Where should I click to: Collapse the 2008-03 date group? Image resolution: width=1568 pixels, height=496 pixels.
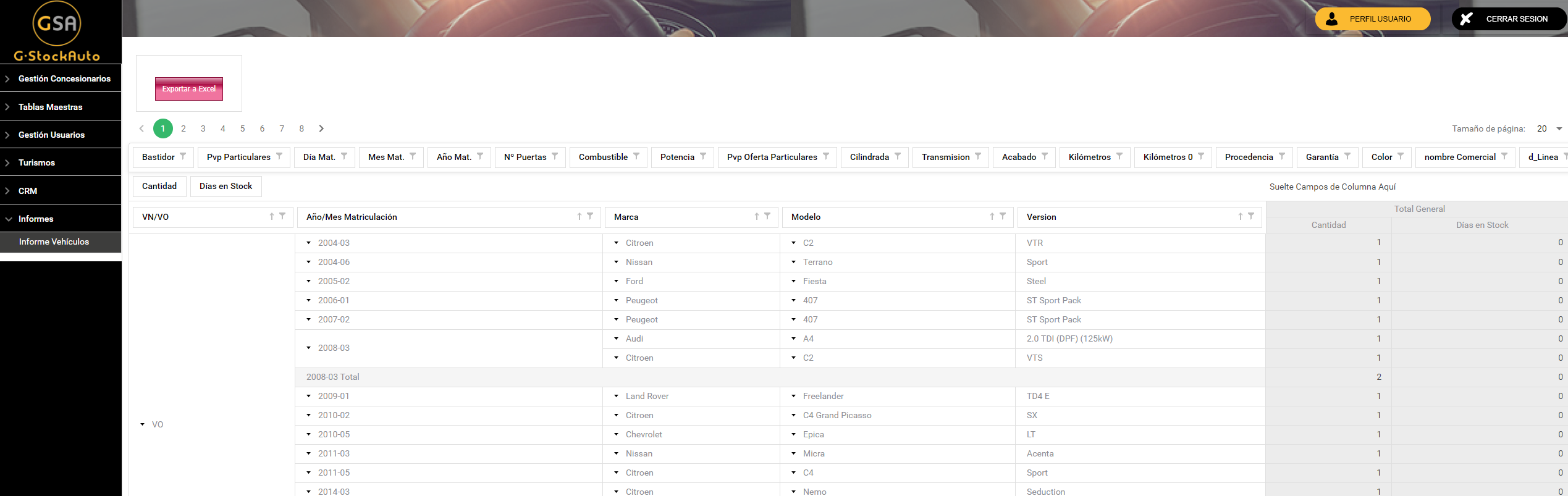point(309,348)
